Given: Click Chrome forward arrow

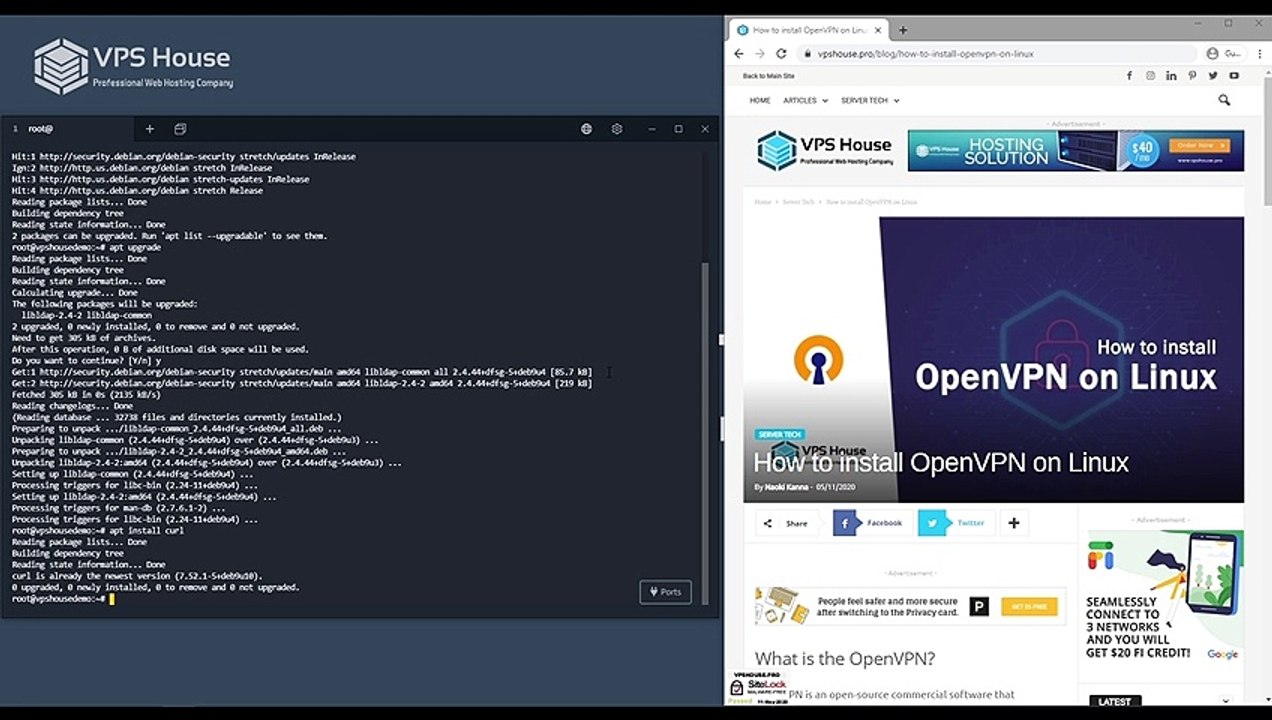Looking at the screenshot, I should 760,54.
